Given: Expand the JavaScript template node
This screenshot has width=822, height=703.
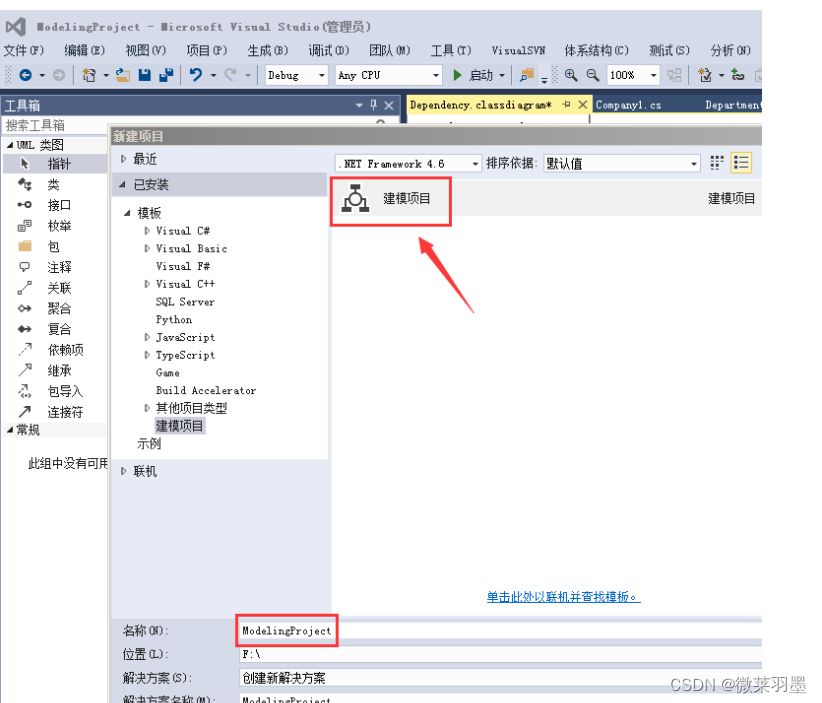Looking at the screenshot, I should 147,337.
